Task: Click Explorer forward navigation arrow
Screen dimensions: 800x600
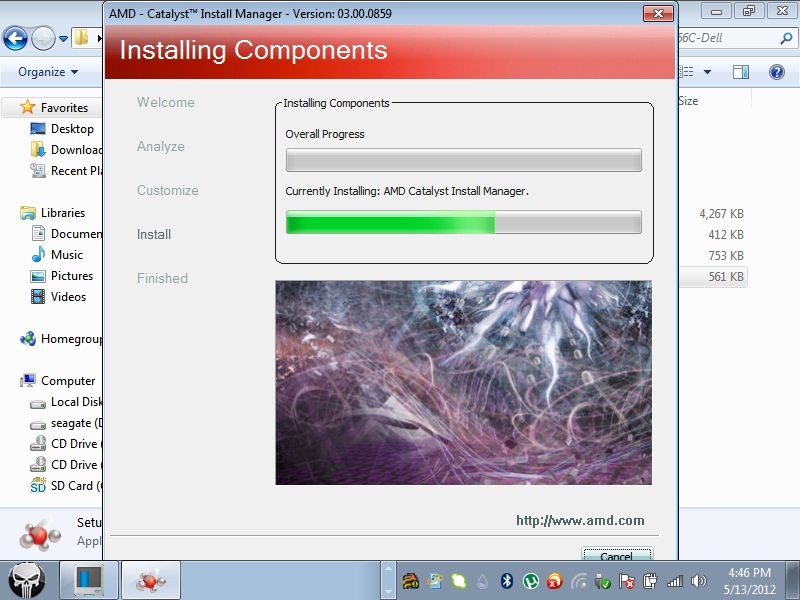Action: point(43,38)
